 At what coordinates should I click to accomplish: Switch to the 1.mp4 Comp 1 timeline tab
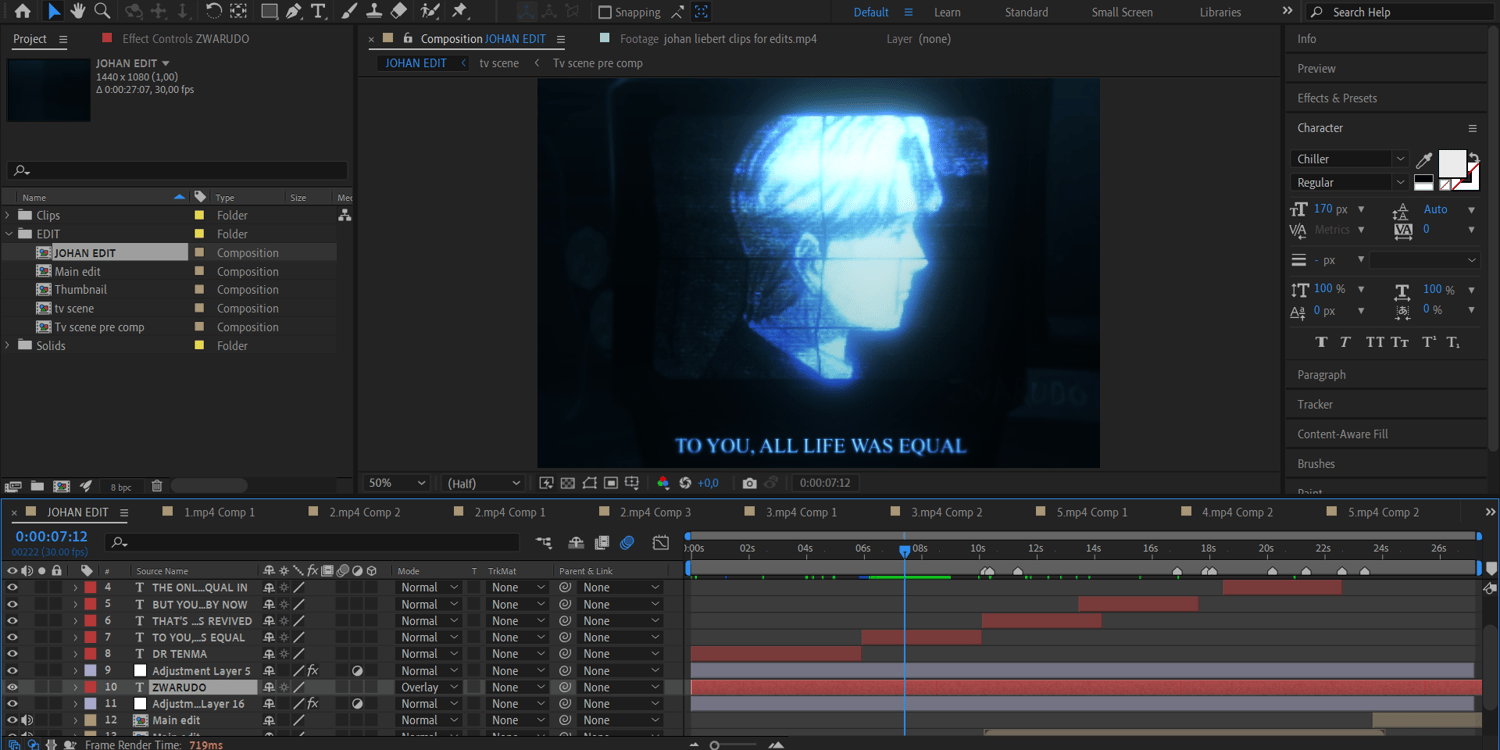click(x=219, y=512)
